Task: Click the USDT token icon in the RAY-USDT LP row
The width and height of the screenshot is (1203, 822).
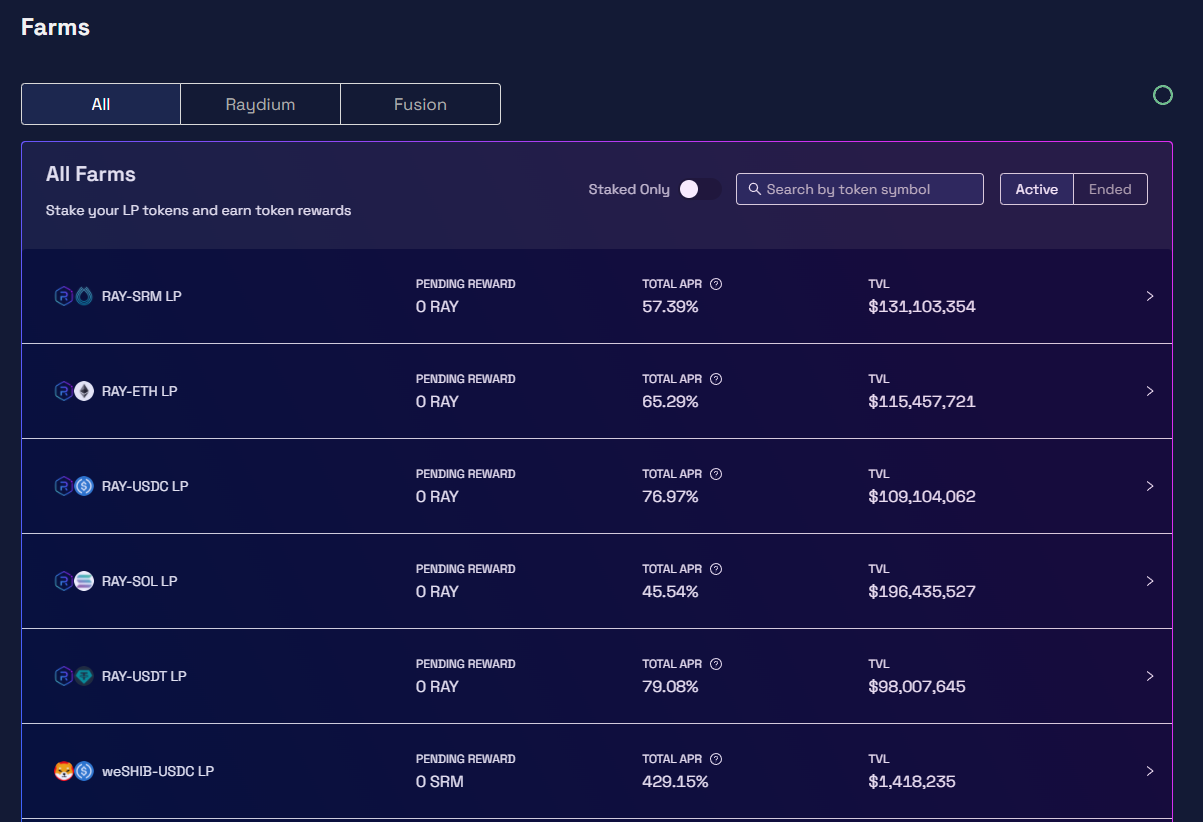Action: point(84,676)
